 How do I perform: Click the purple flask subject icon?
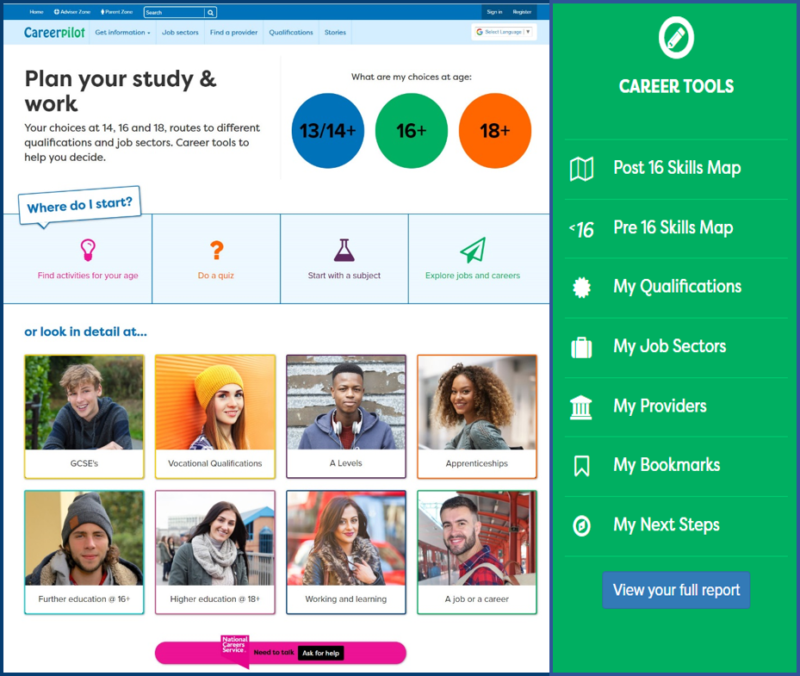pyautogui.click(x=344, y=249)
